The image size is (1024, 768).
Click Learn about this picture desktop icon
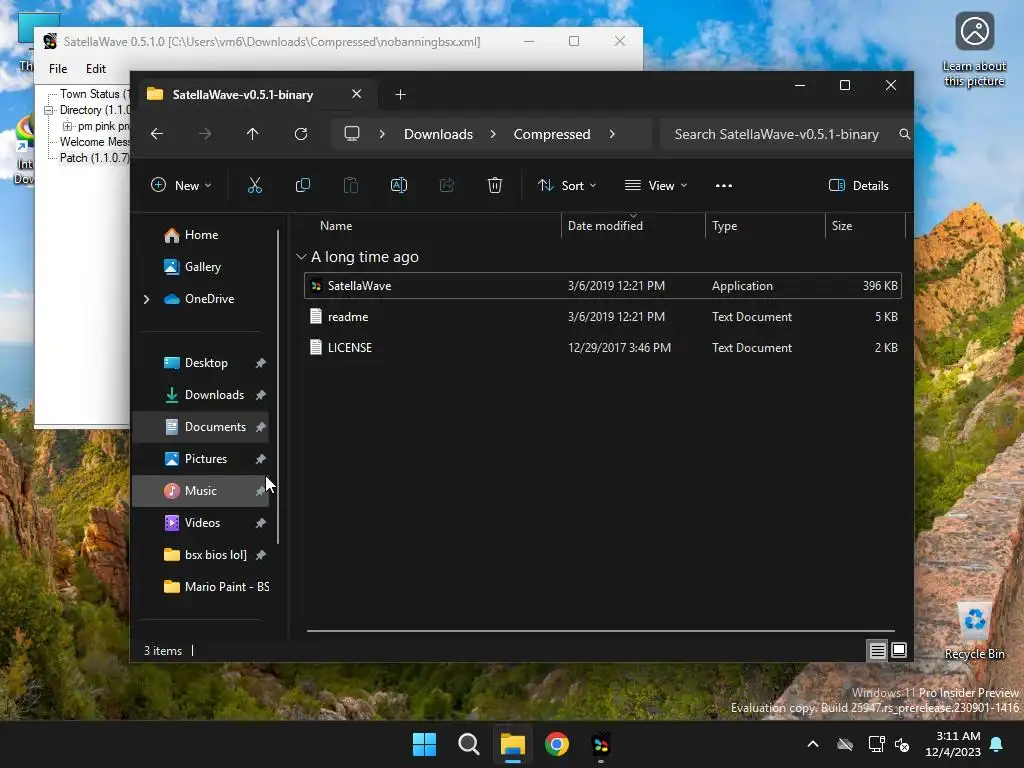(x=975, y=50)
